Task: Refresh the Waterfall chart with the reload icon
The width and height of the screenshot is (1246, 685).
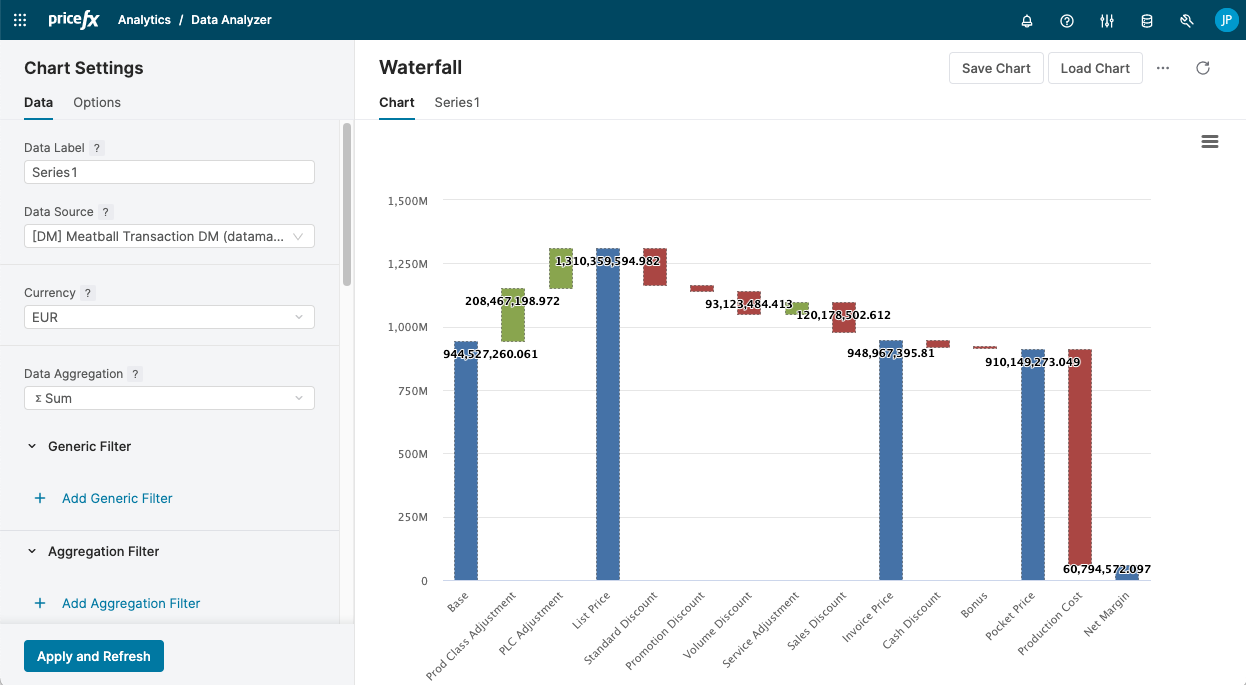Action: pos(1203,67)
